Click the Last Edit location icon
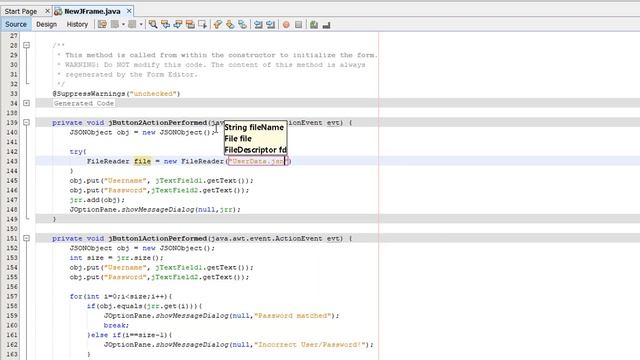 point(102,24)
